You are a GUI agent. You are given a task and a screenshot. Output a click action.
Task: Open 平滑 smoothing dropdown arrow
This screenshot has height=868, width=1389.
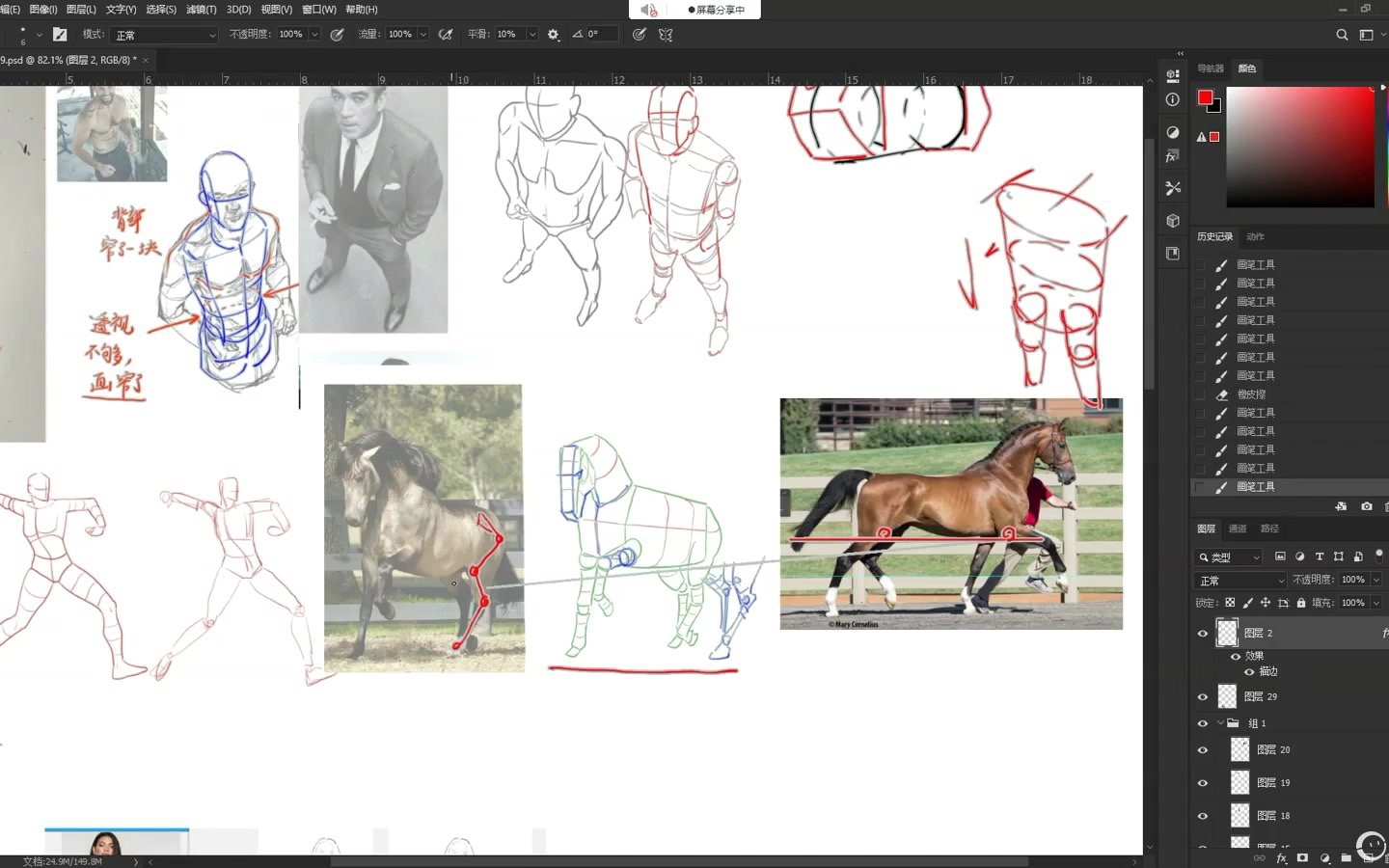point(531,34)
